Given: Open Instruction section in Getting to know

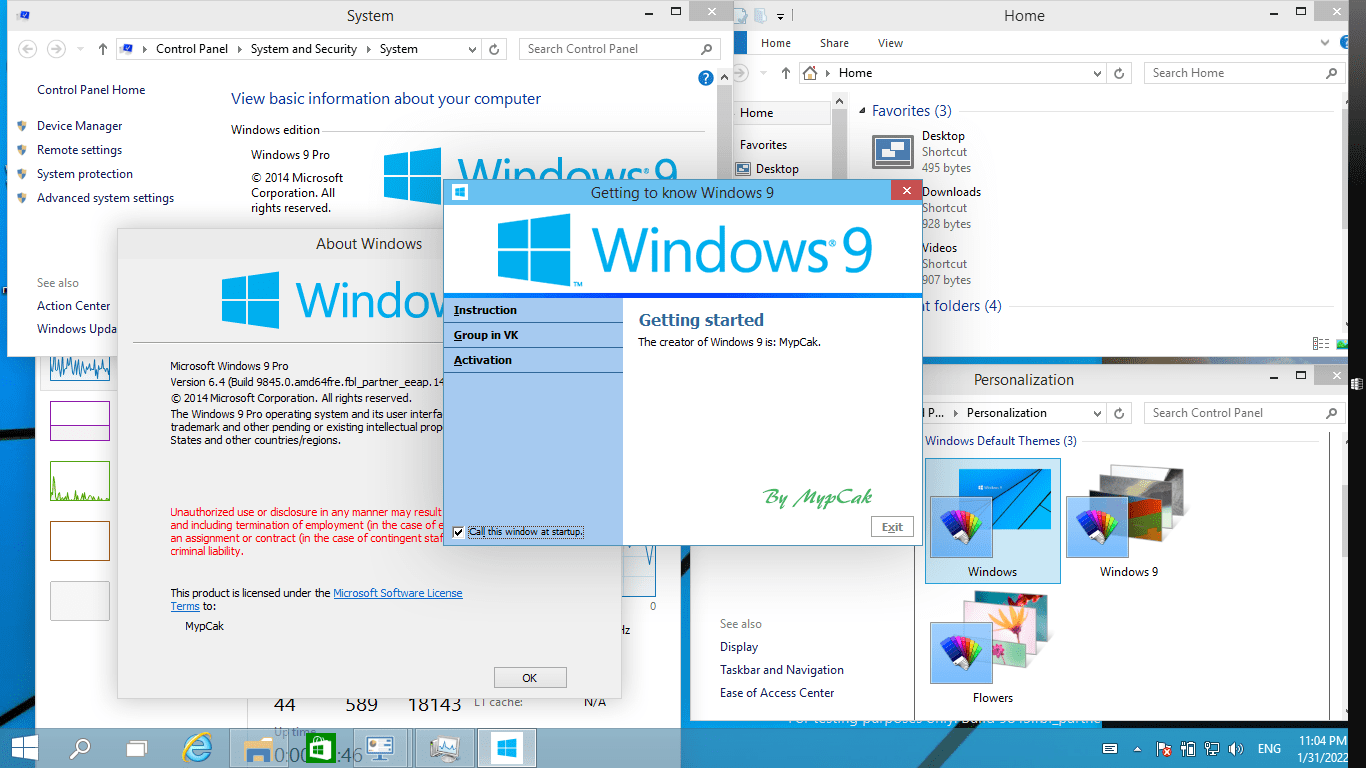Looking at the screenshot, I should pos(533,310).
